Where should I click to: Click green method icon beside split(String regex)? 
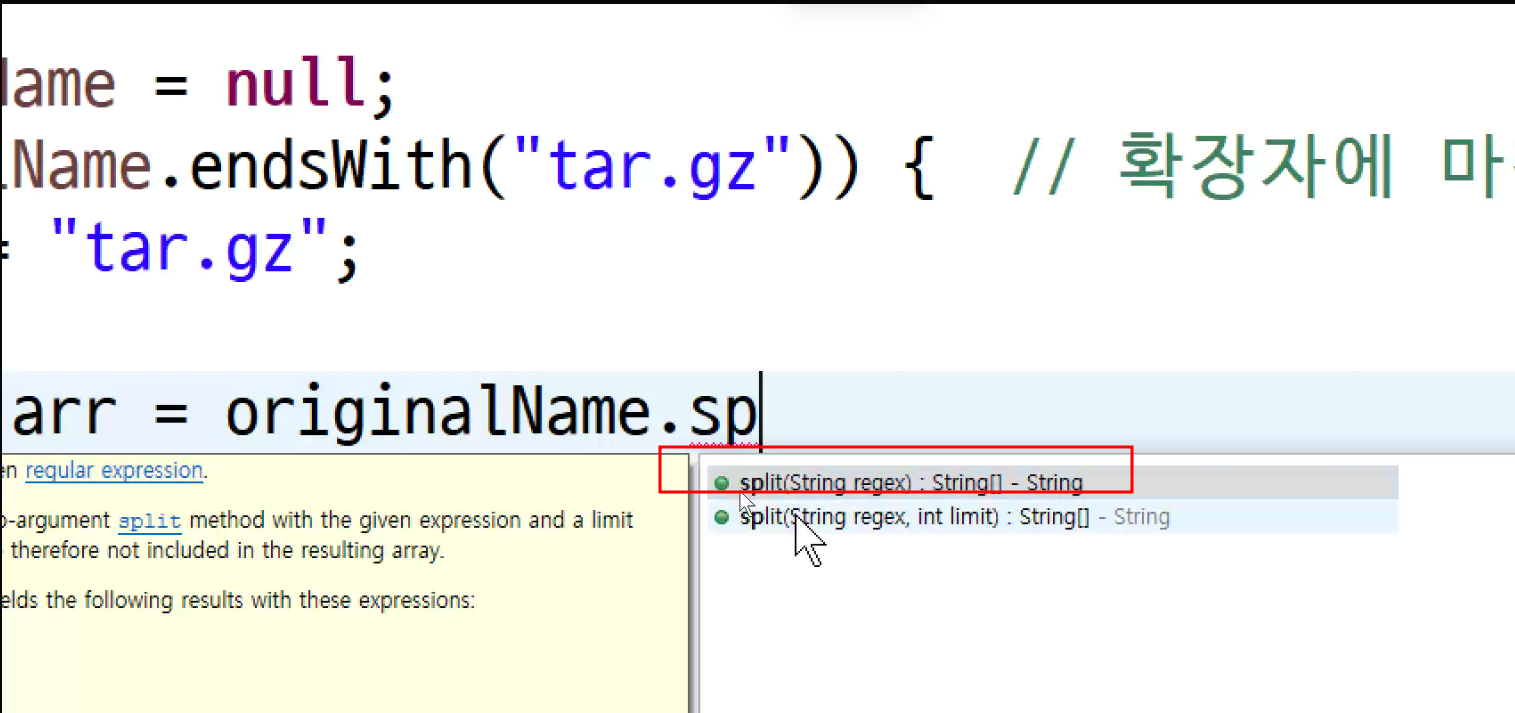tap(722, 484)
